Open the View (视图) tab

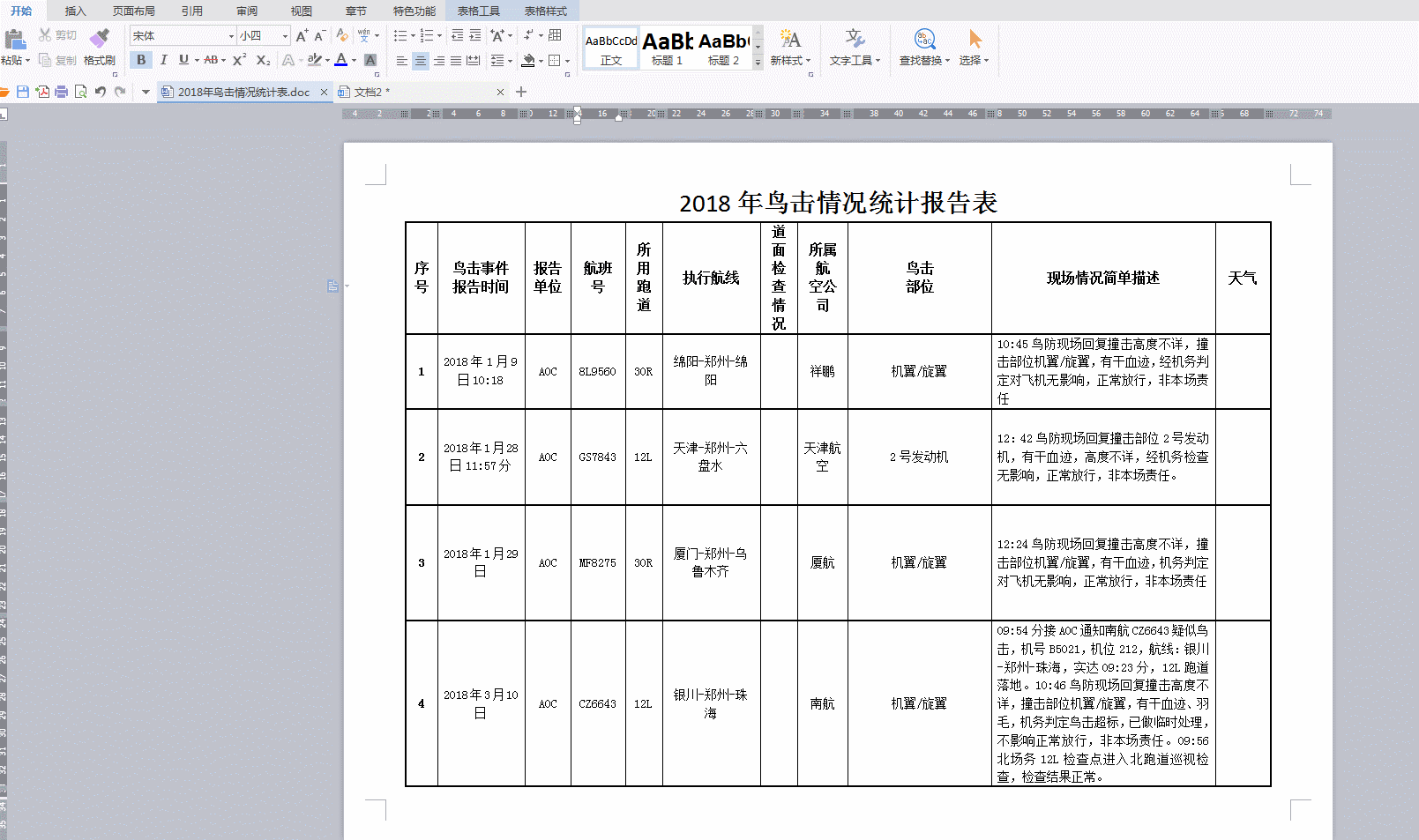pos(302,11)
